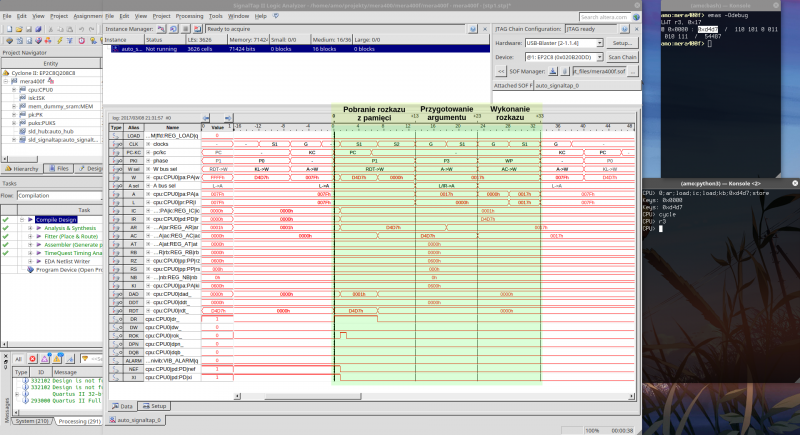Expand the cpu:CPU0 hierarchy node

coord(15,90)
